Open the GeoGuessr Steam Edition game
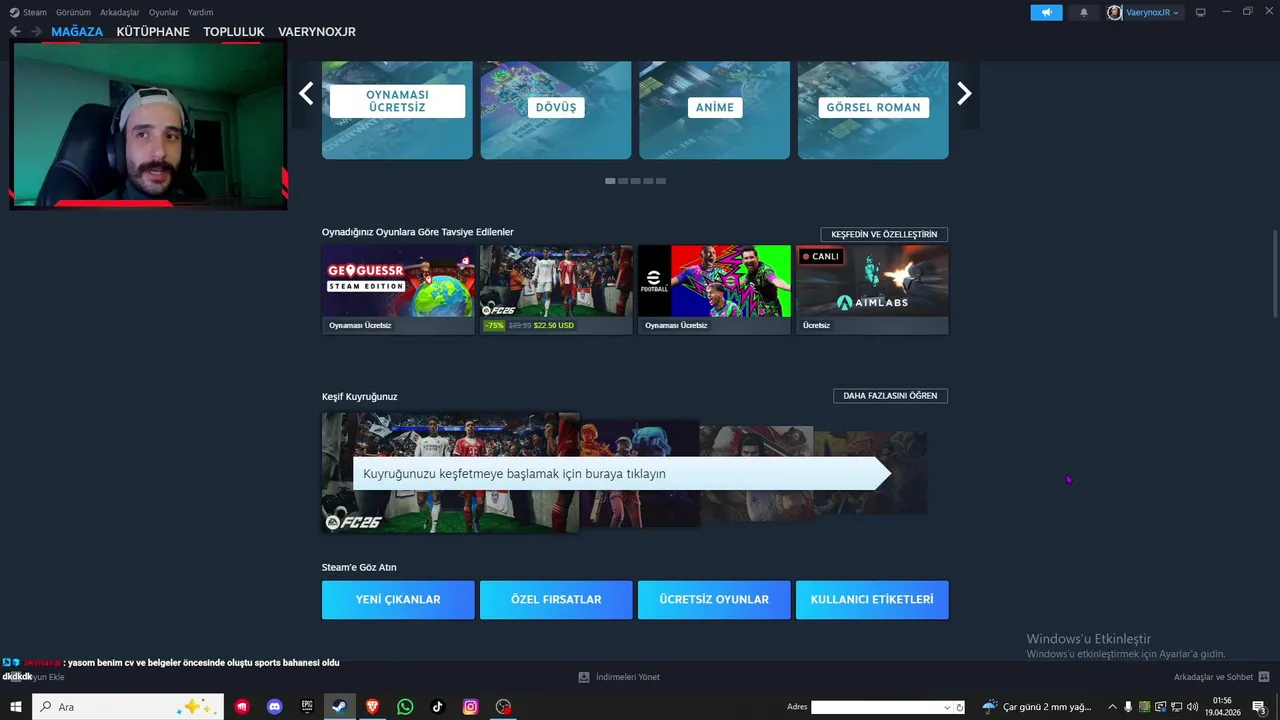The width and height of the screenshot is (1280, 720). 398,289
